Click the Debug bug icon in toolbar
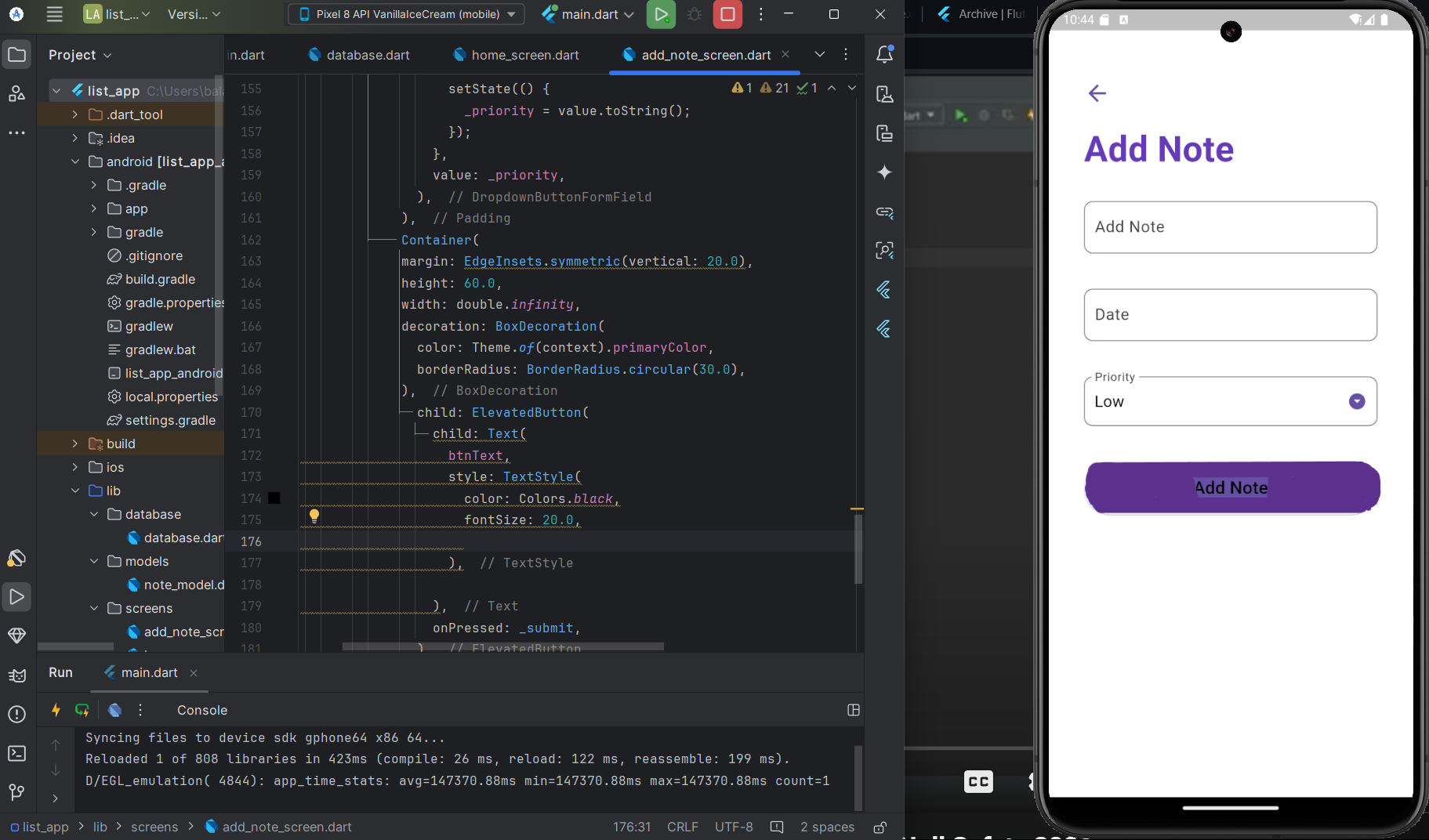 [695, 14]
